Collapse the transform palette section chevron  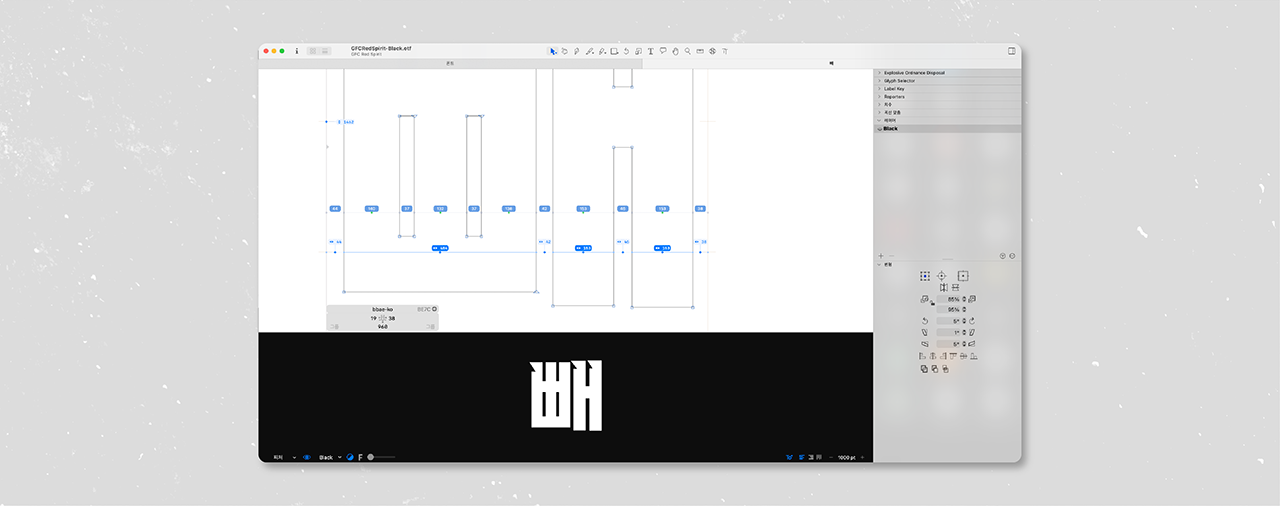pyautogui.click(x=879, y=265)
